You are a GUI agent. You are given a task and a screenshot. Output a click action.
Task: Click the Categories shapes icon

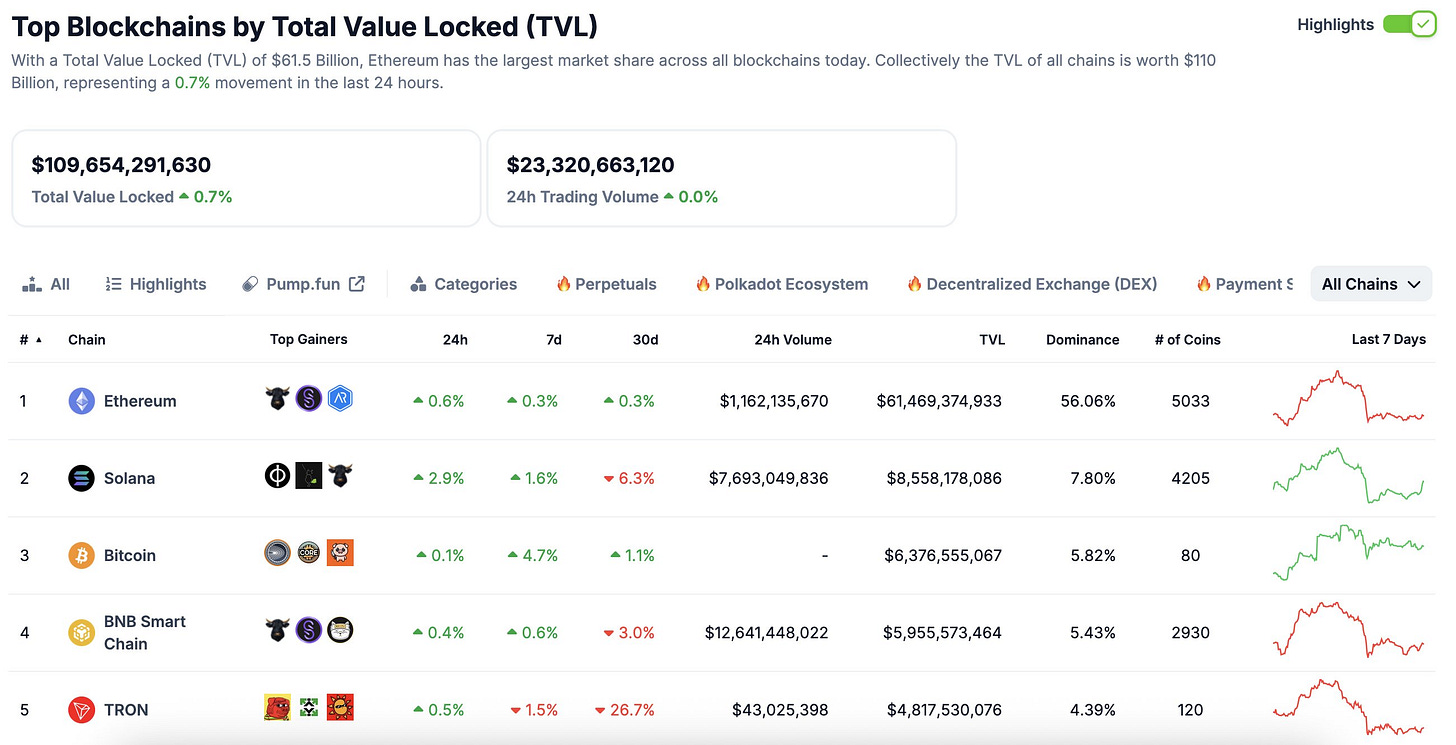pyautogui.click(x=418, y=284)
